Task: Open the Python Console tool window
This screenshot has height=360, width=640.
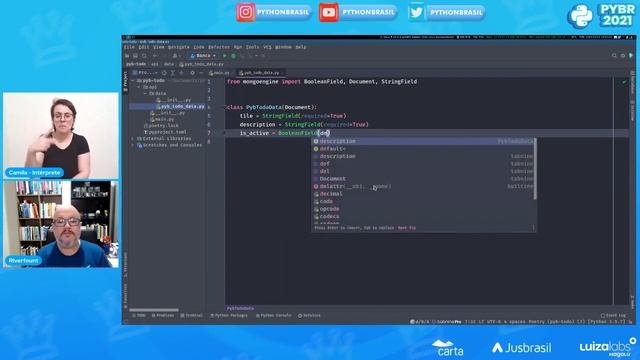Action: (x=273, y=316)
